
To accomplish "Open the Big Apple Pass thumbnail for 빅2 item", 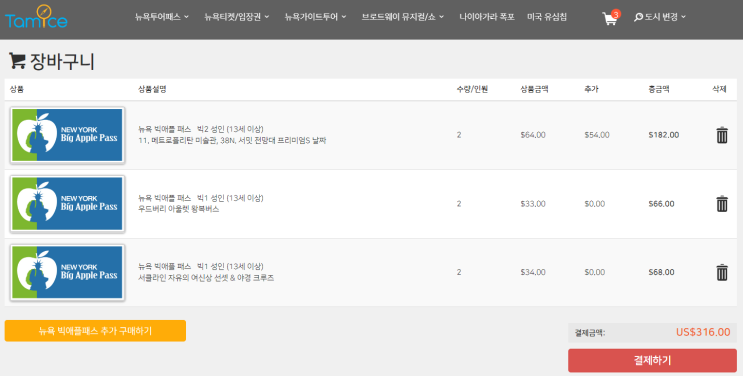I will pos(67,135).
